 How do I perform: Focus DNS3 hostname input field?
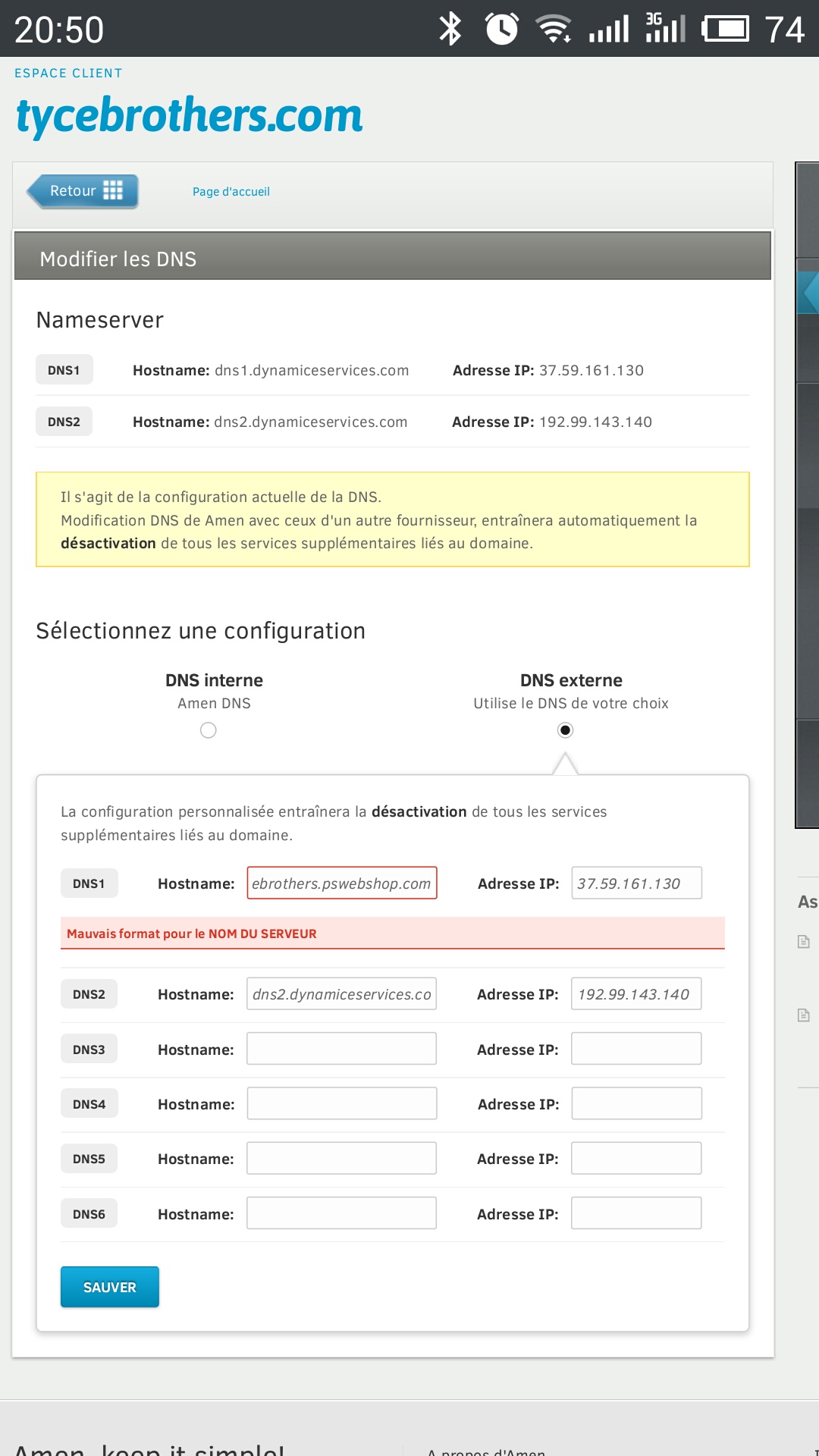341,1049
